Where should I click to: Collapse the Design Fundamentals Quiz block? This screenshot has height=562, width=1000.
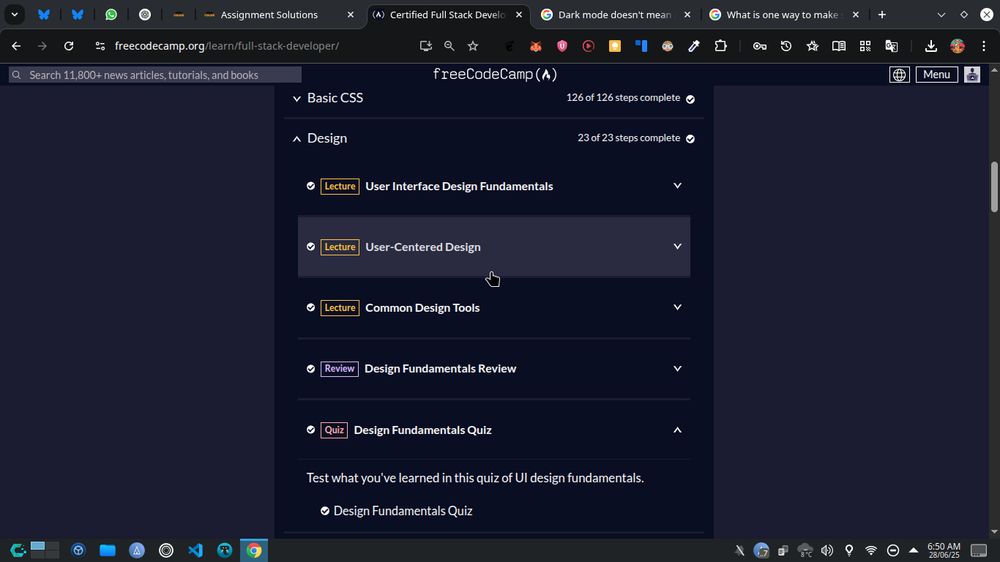(x=677, y=430)
